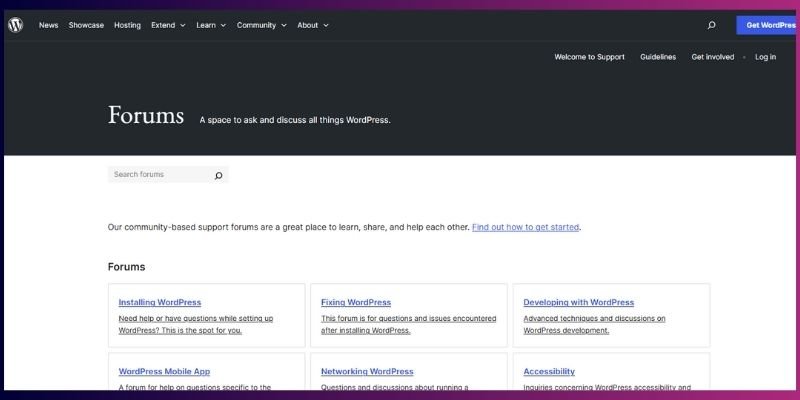Open Welcome to Support link
This screenshot has width=800, height=400.
pyautogui.click(x=589, y=57)
